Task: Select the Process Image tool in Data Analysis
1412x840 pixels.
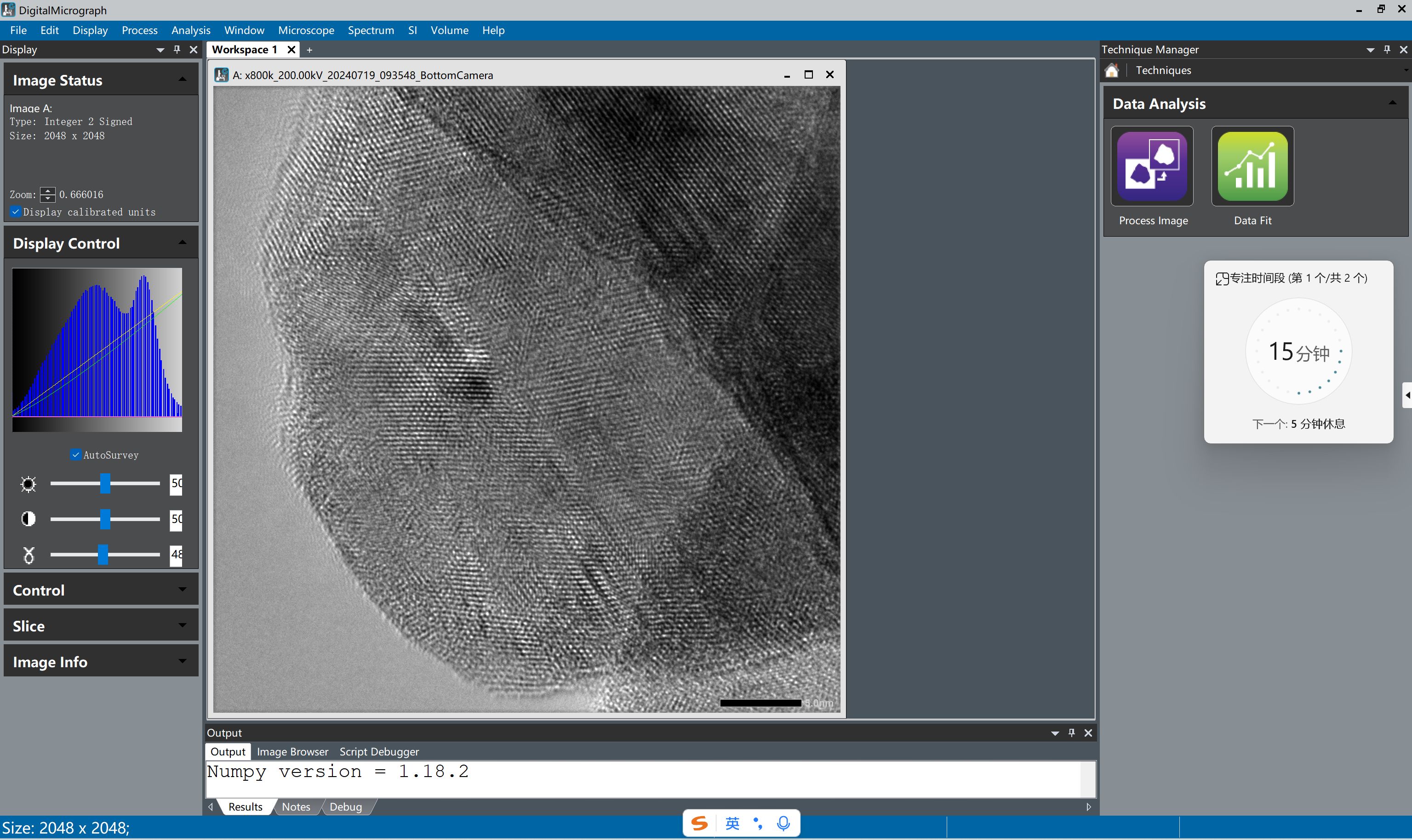Action: [1152, 166]
